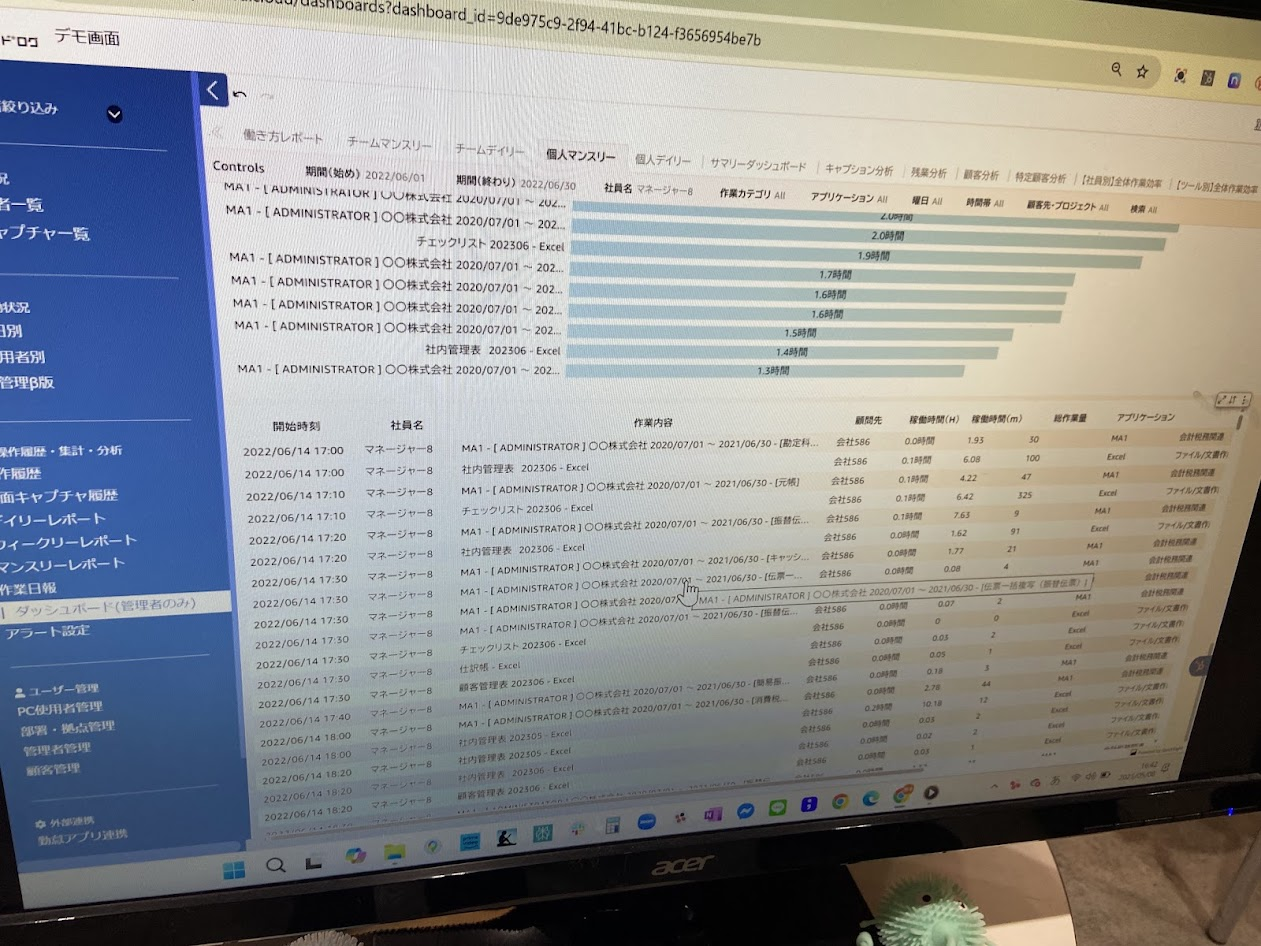Collapse the sidebar with the left chevron button
Image resolution: width=1261 pixels, height=946 pixels.
(212, 90)
